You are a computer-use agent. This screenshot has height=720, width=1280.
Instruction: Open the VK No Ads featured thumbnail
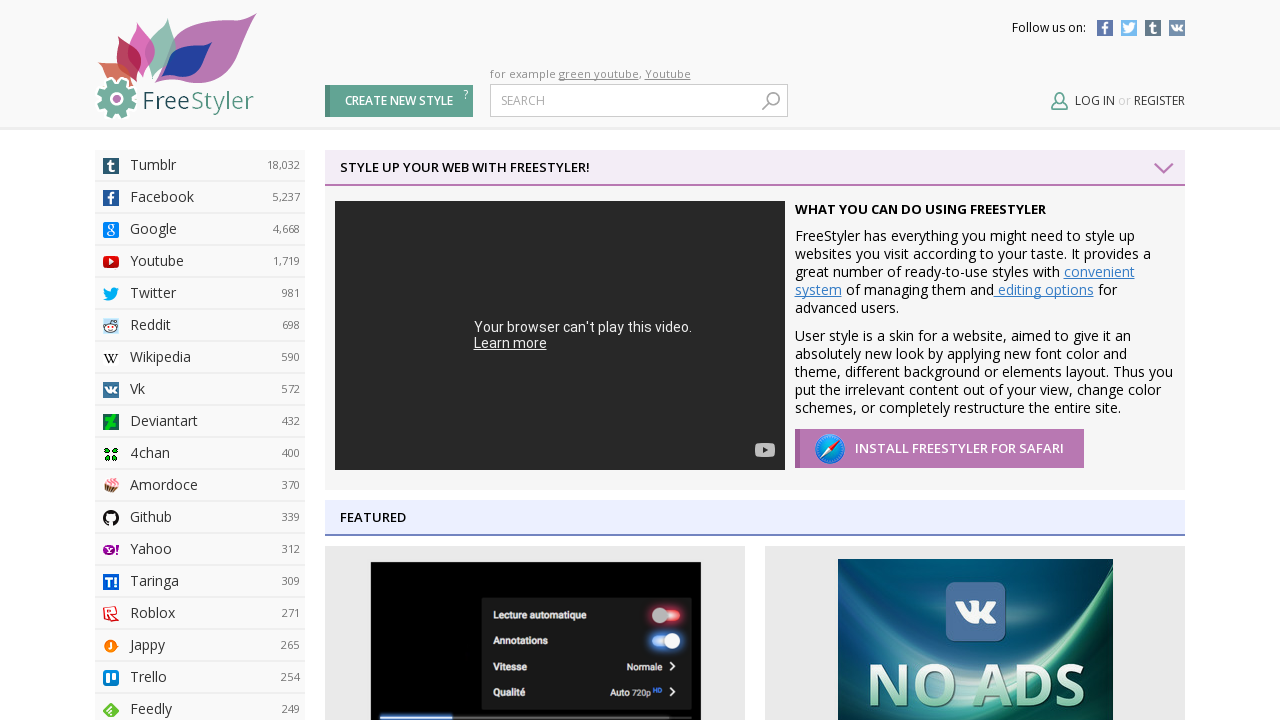tap(975, 639)
